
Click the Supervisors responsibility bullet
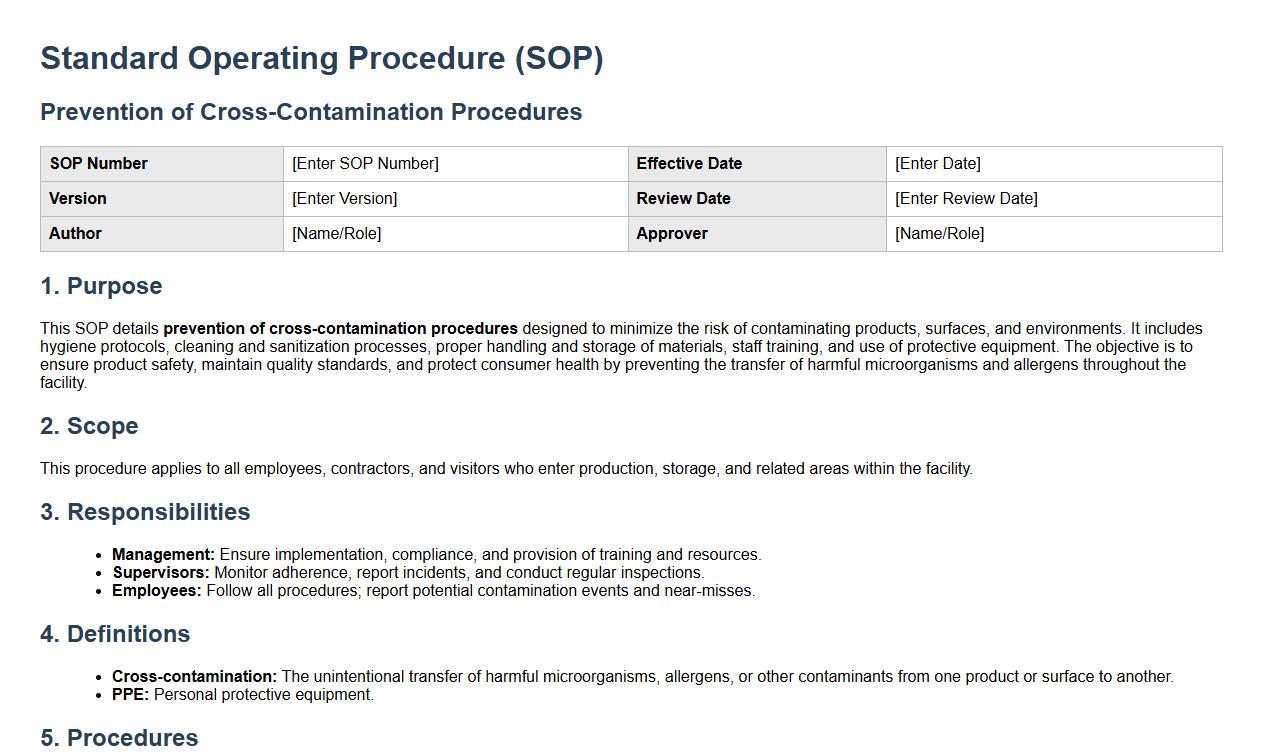coord(408,573)
